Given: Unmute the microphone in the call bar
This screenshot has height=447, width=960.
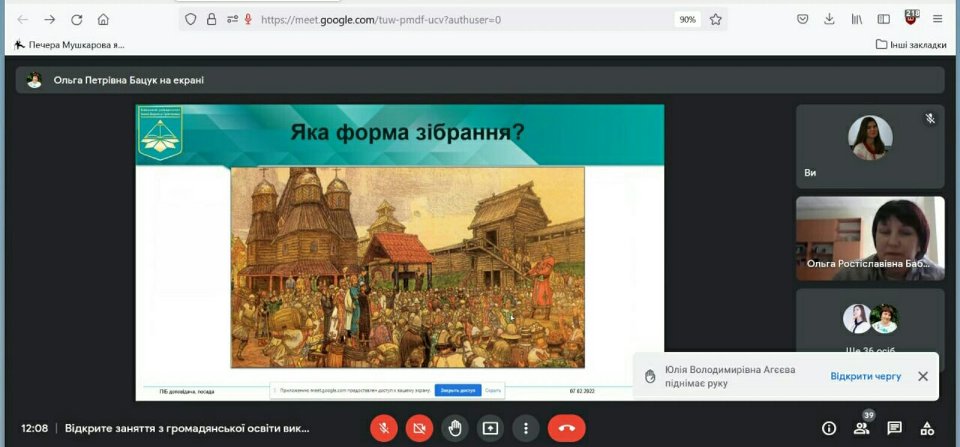Looking at the screenshot, I should (384, 428).
